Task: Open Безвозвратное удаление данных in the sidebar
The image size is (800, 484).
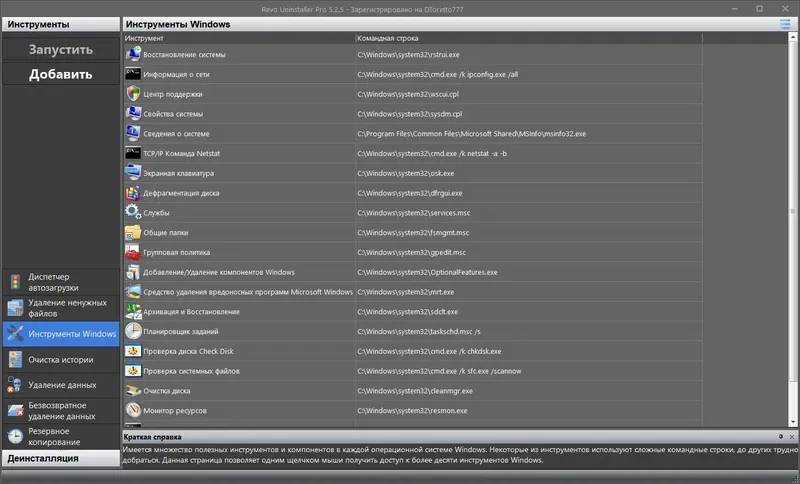Action: point(61,411)
